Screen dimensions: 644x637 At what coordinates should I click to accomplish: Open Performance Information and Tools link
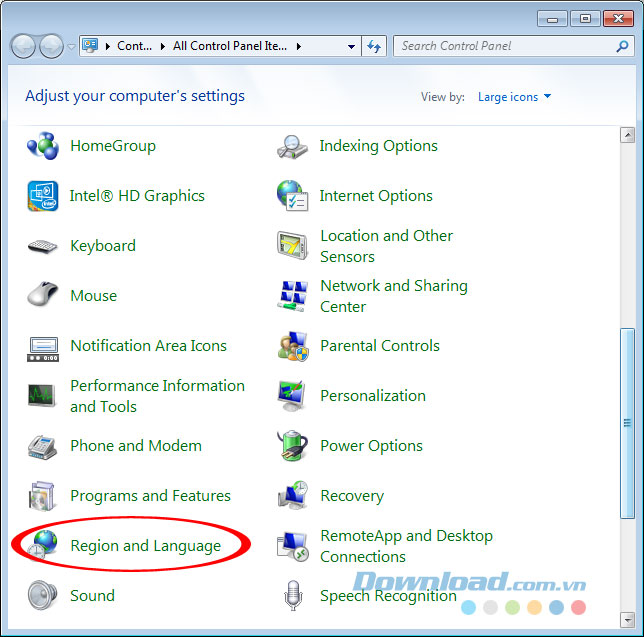click(157, 396)
